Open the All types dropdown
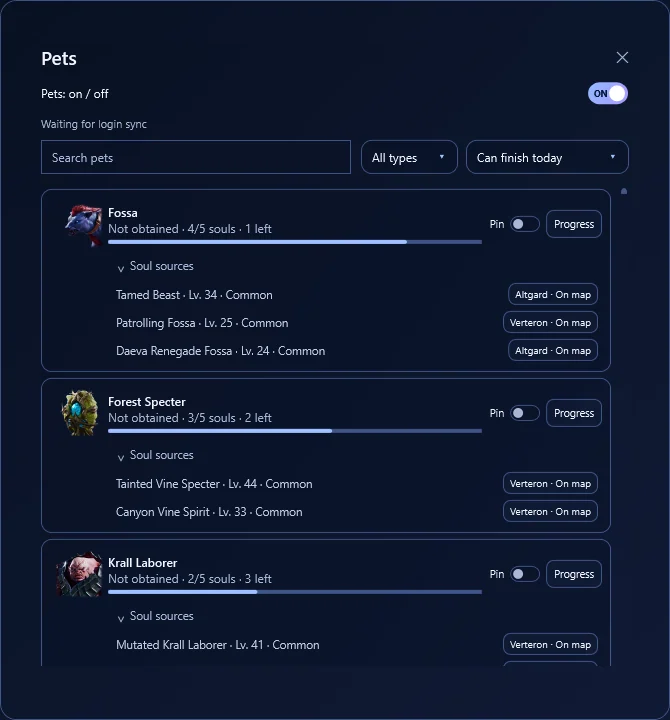The width and height of the screenshot is (670, 720). [x=409, y=158]
